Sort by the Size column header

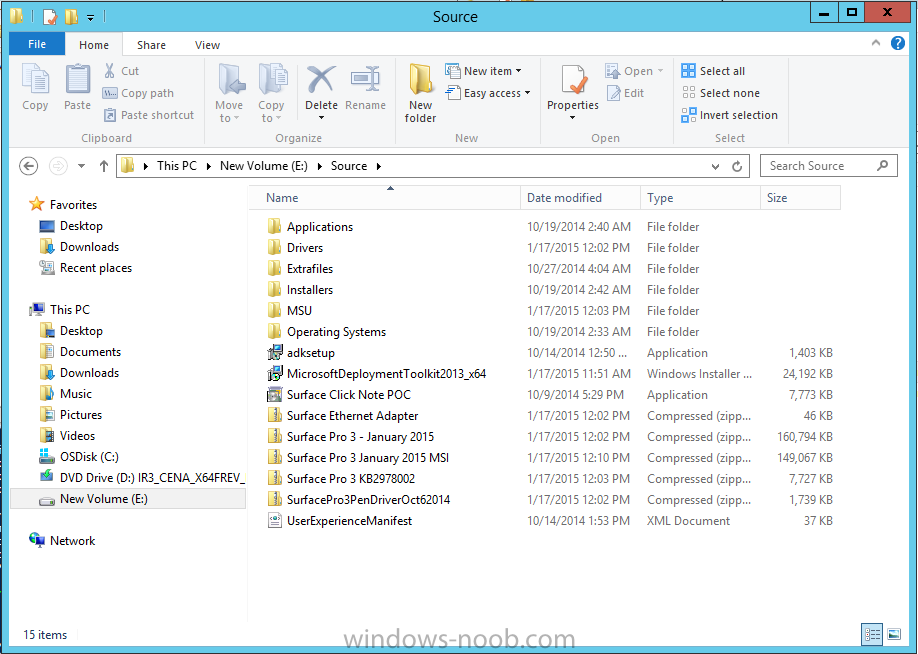point(800,198)
